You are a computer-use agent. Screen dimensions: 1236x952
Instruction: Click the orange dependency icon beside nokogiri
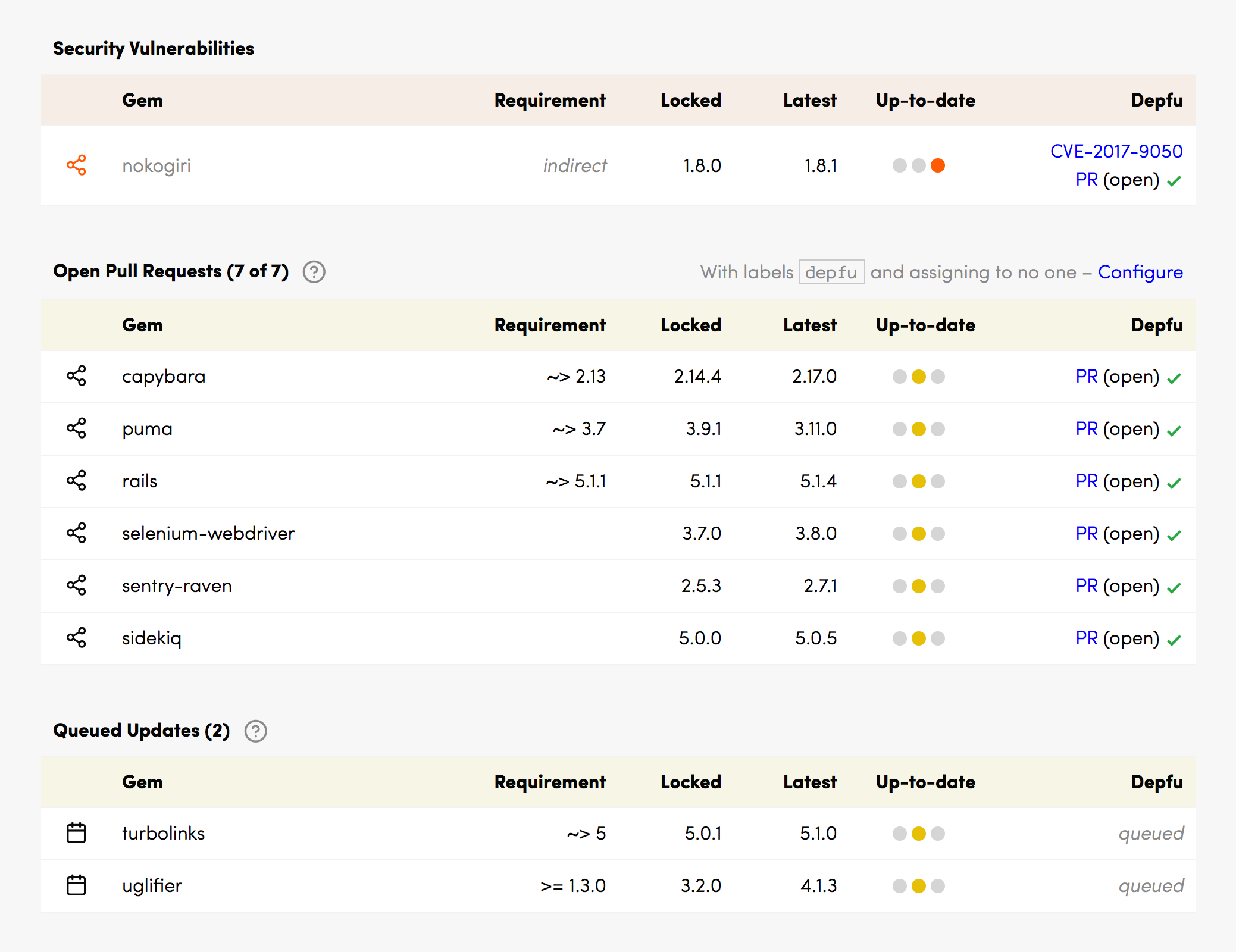[x=76, y=165]
